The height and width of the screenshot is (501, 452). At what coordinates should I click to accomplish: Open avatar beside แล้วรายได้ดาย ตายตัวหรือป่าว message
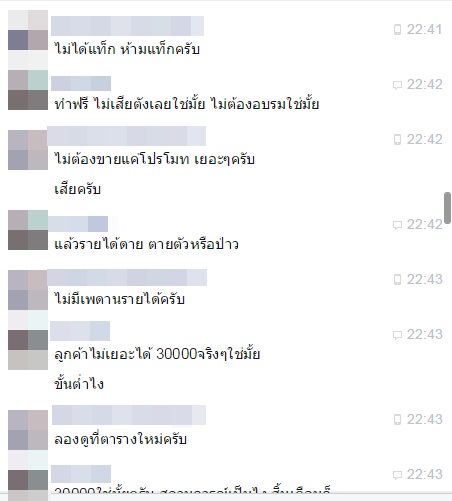pos(28,230)
